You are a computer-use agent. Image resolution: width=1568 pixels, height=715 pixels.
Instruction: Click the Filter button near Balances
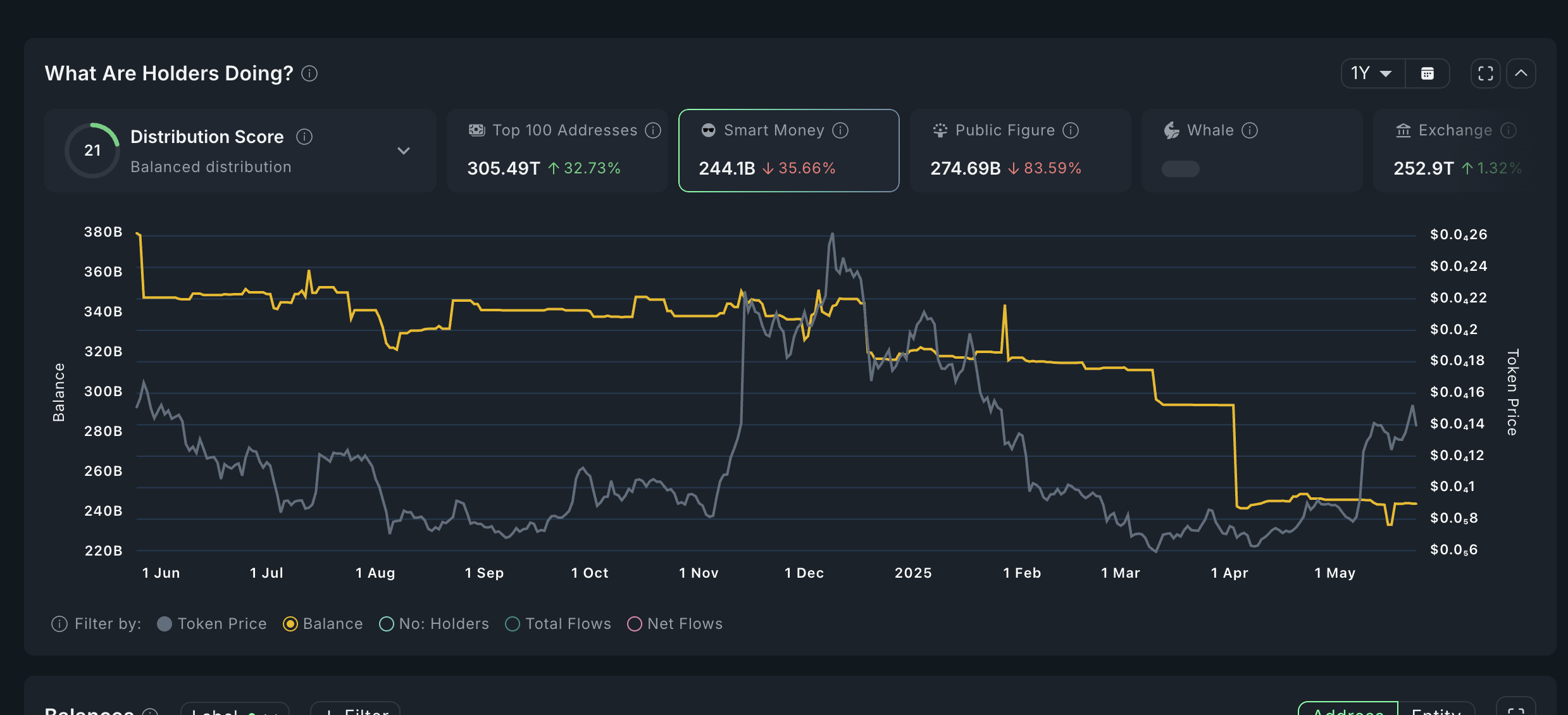[x=355, y=710]
